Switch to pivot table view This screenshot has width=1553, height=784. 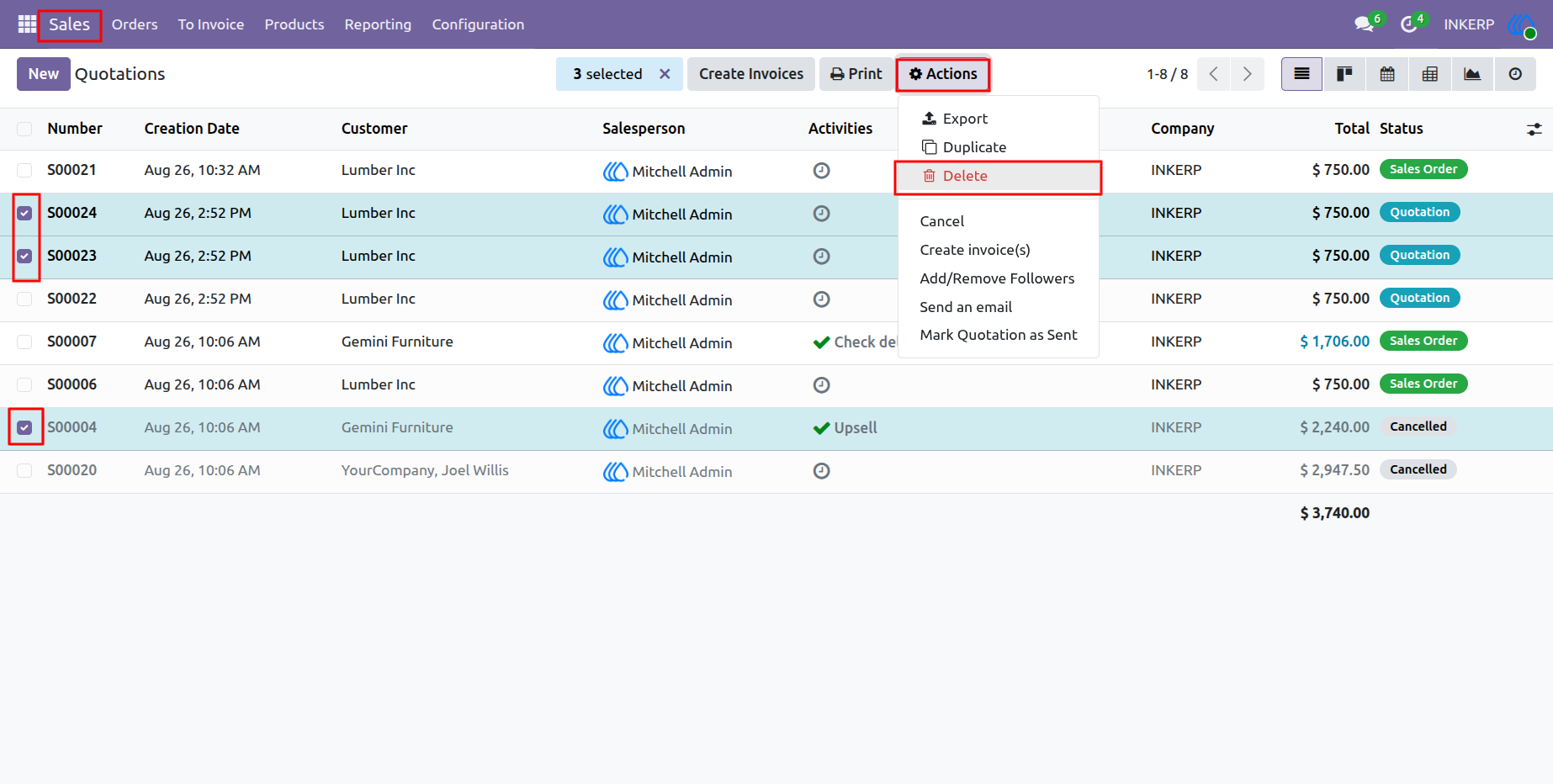(x=1430, y=74)
